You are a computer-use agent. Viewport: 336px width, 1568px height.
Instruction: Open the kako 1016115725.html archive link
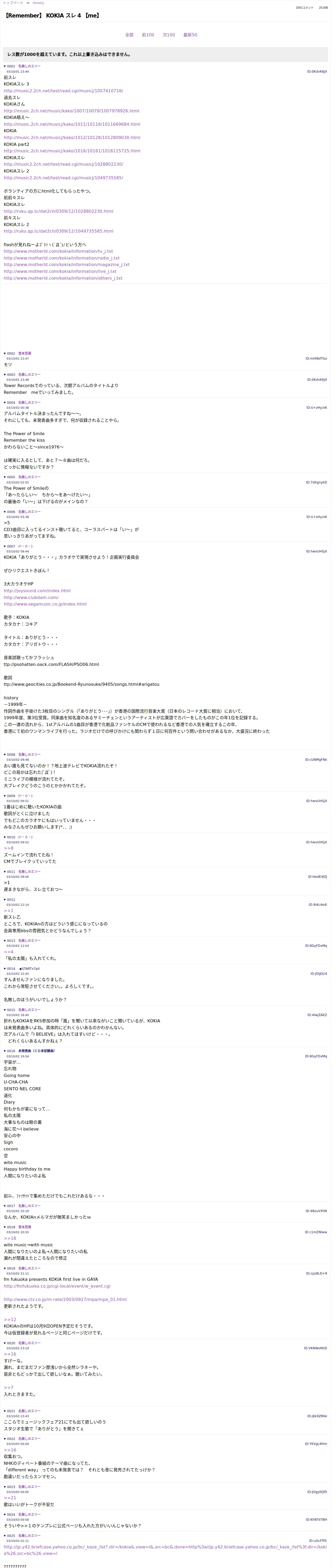click(x=72, y=151)
